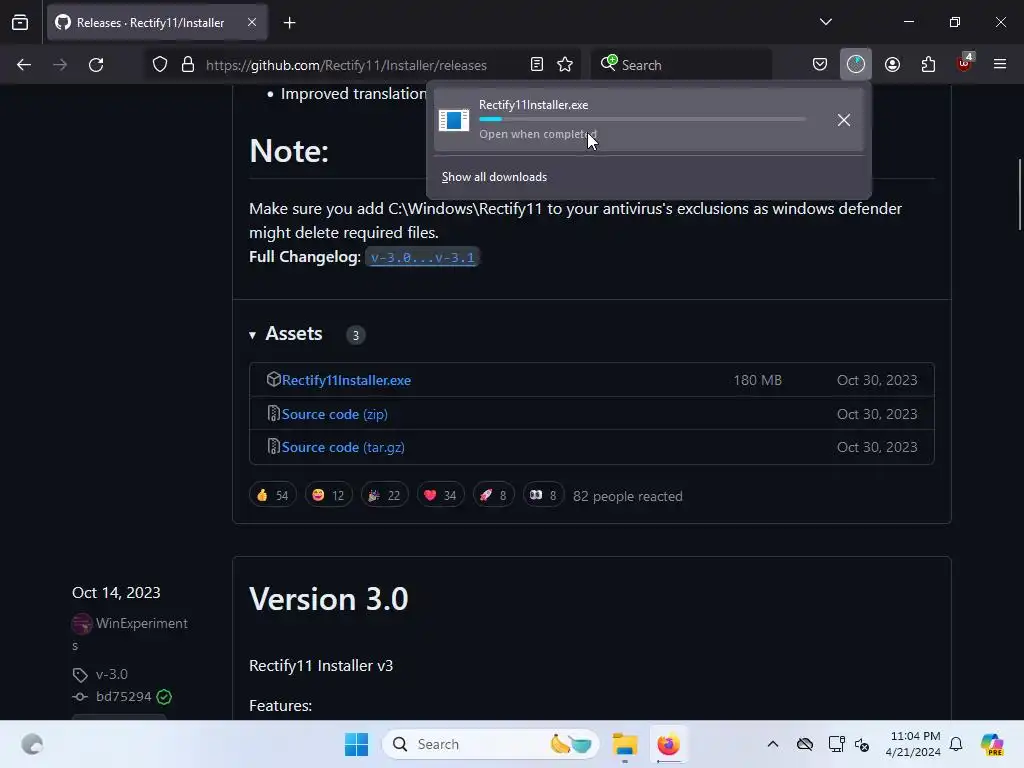Toggle eyes reaction 8
This screenshot has height=768, width=1024.
click(x=543, y=495)
